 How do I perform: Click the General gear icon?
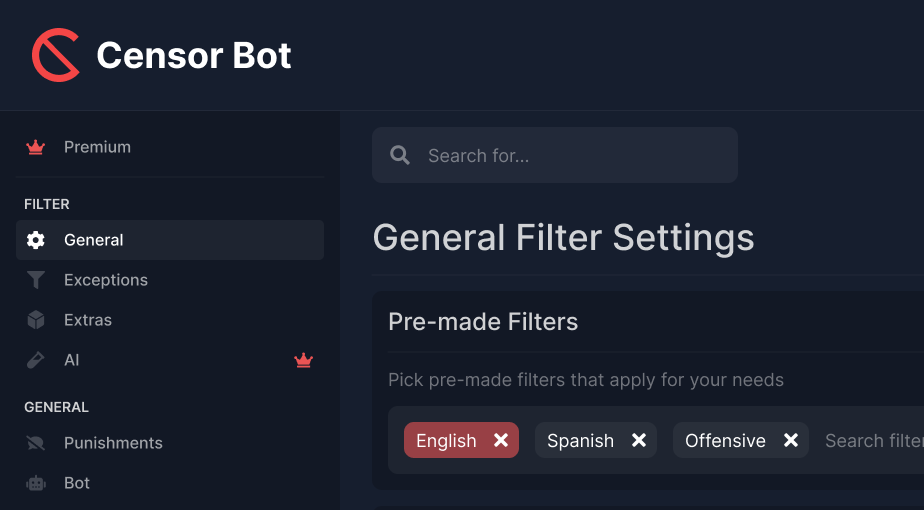point(36,240)
